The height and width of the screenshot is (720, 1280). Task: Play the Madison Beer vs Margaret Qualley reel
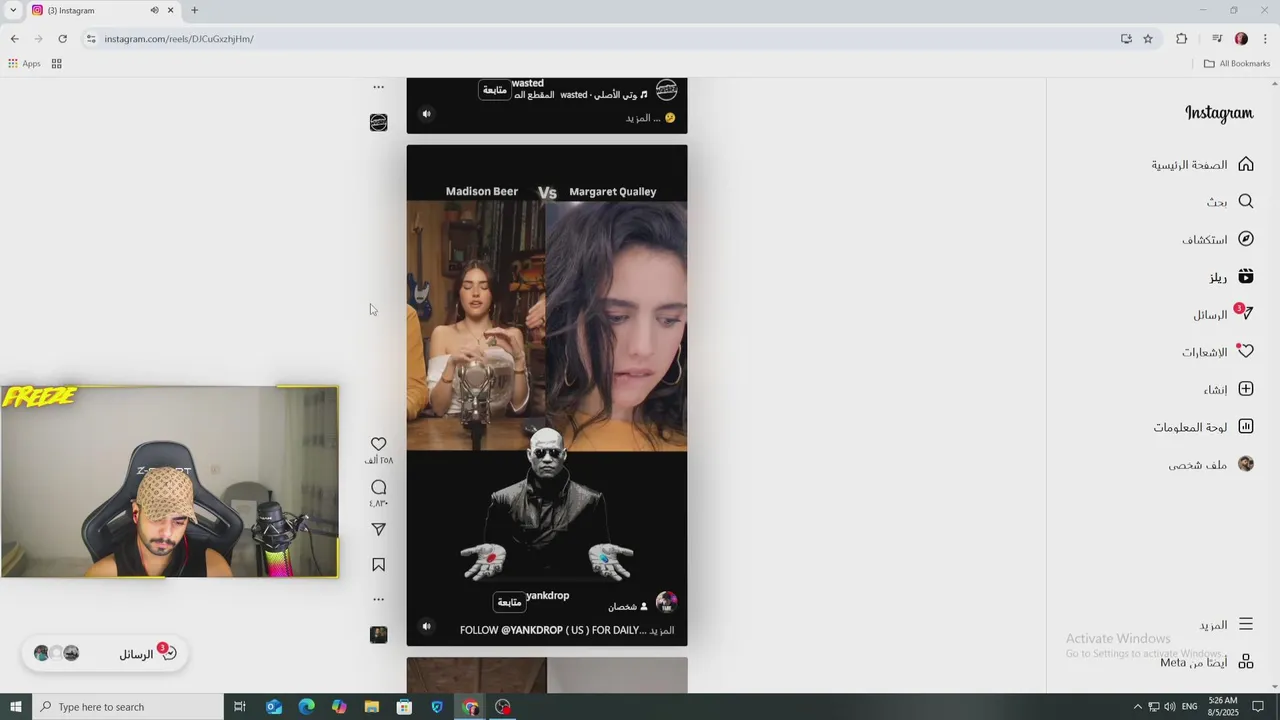[x=547, y=395]
